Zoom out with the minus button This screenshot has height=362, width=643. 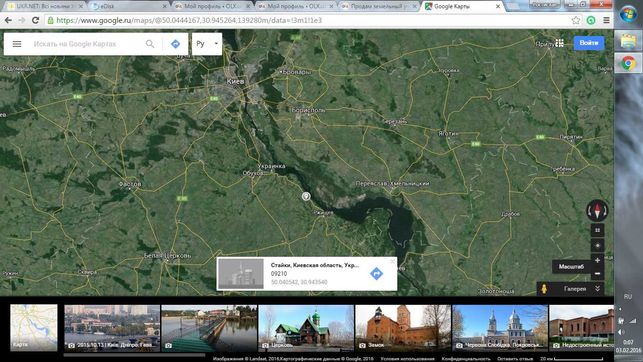pyautogui.click(x=597, y=273)
